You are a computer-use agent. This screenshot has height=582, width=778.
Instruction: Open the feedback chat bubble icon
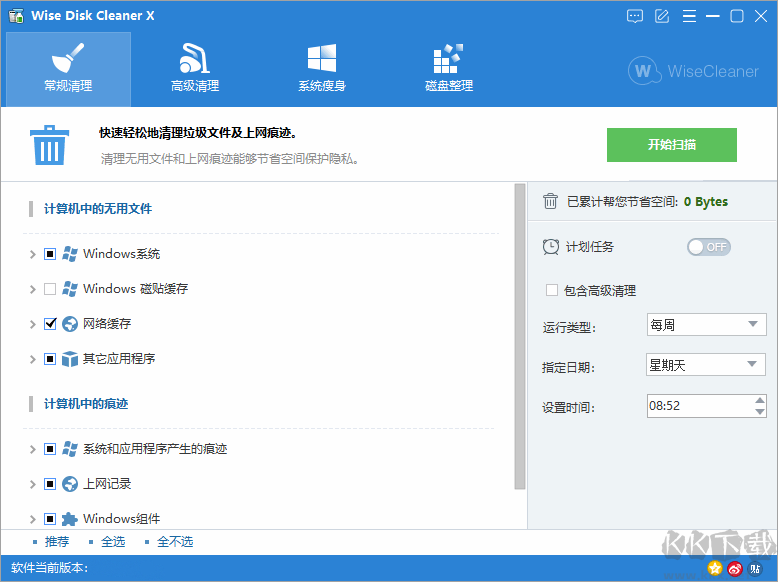(635, 16)
